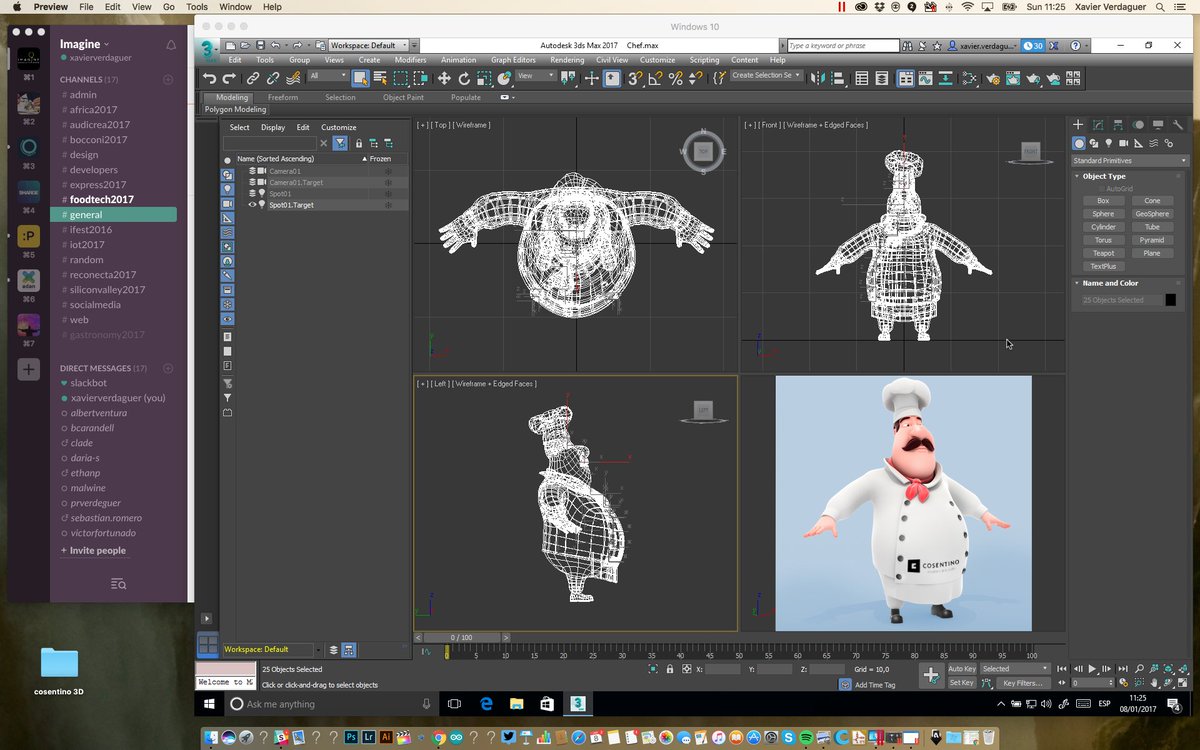This screenshot has height=750, width=1200.
Task: Open the Workspace: Default dropdown in title bar
Action: pyautogui.click(x=368, y=45)
